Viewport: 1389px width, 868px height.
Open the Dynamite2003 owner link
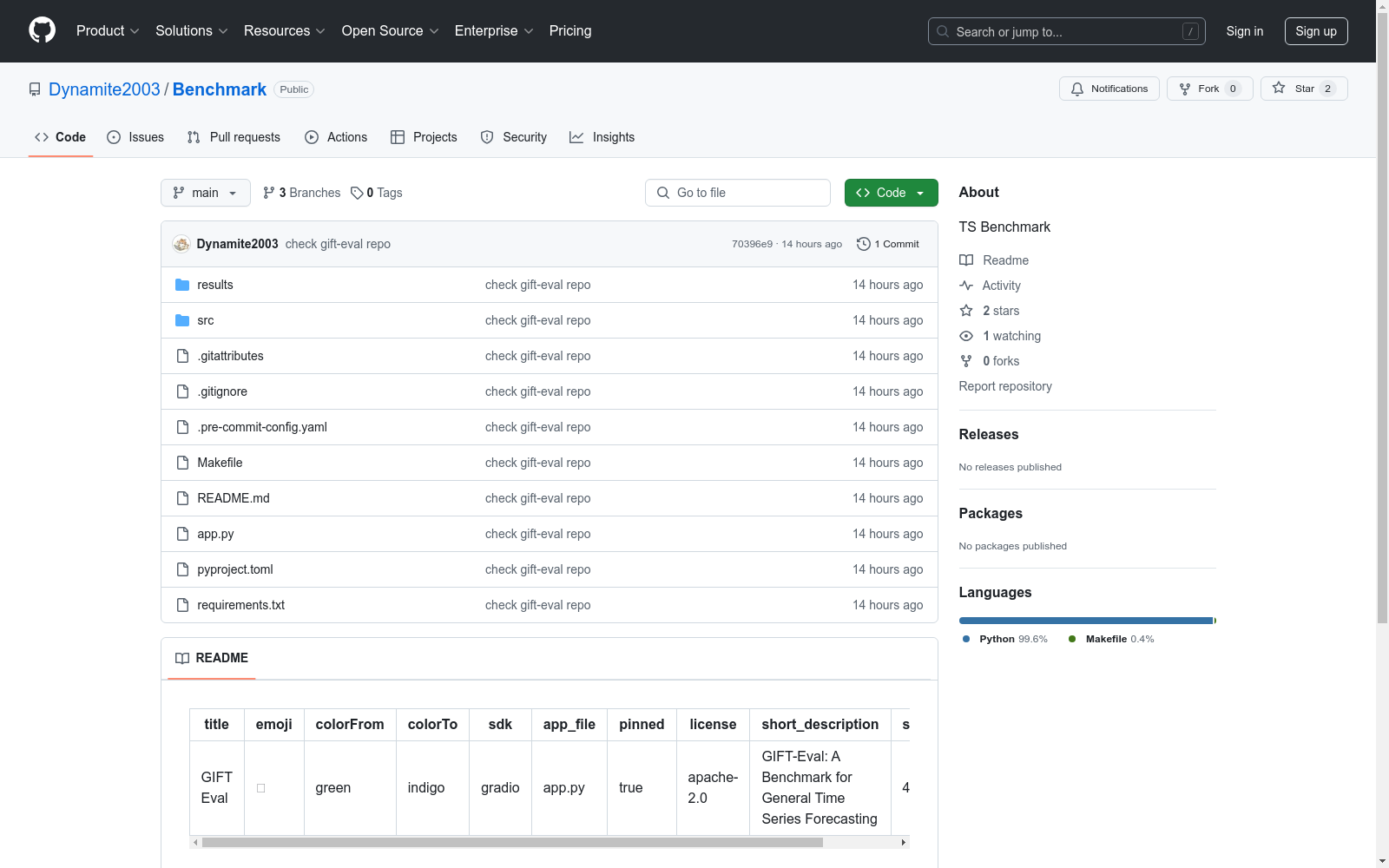pos(104,89)
